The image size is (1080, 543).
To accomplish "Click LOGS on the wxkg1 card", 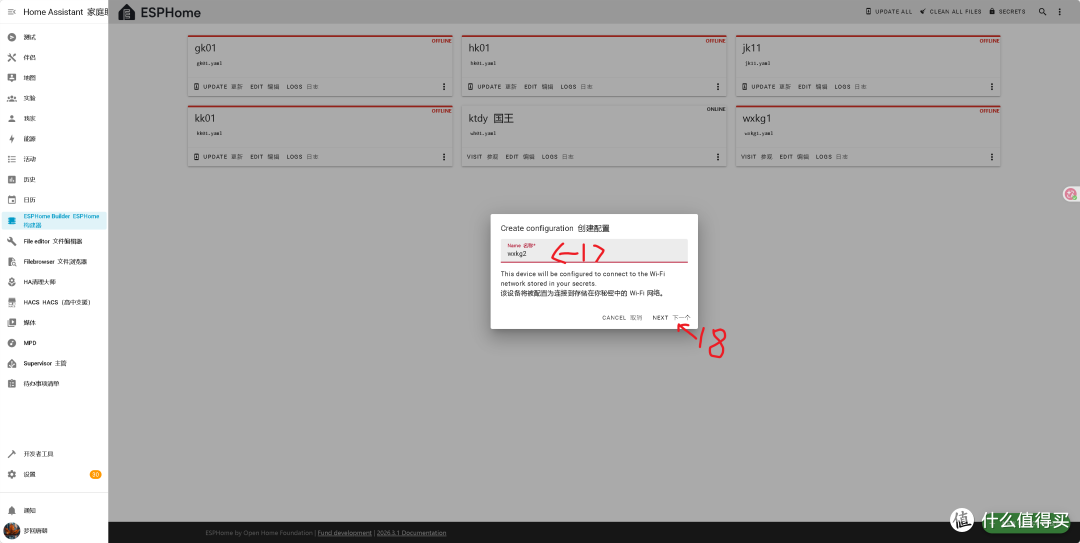I will point(832,157).
